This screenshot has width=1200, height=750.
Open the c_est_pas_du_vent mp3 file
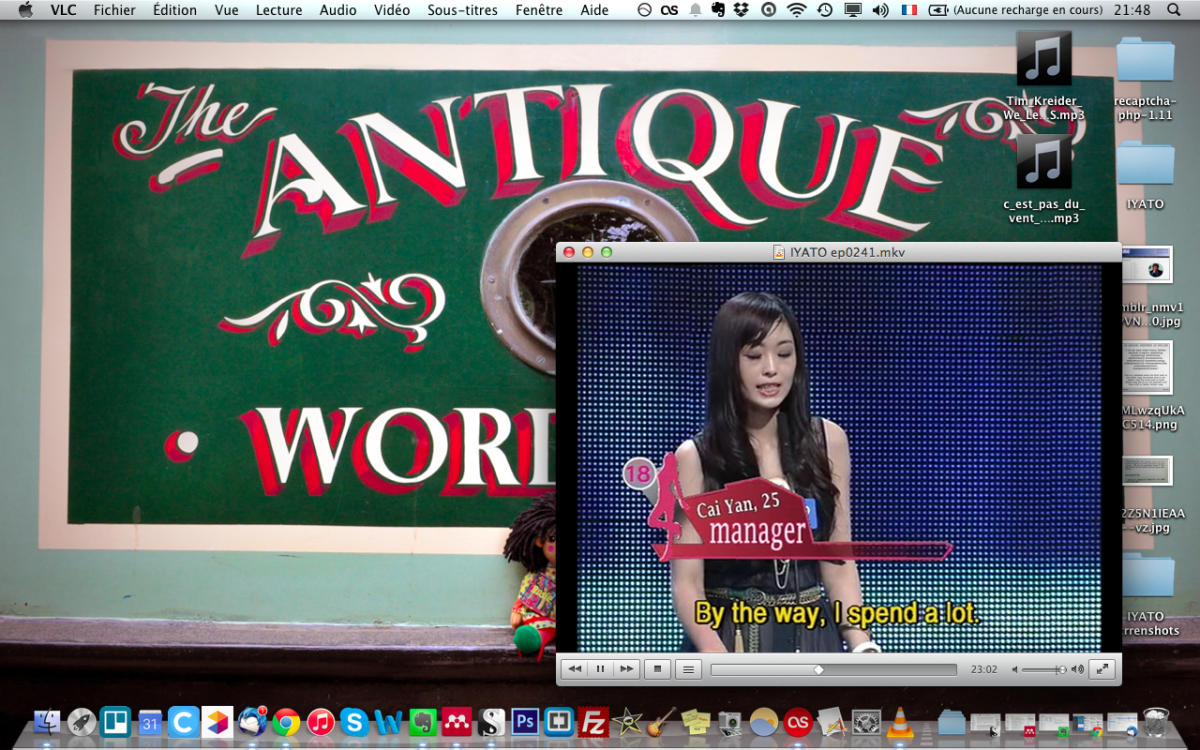click(x=1043, y=167)
